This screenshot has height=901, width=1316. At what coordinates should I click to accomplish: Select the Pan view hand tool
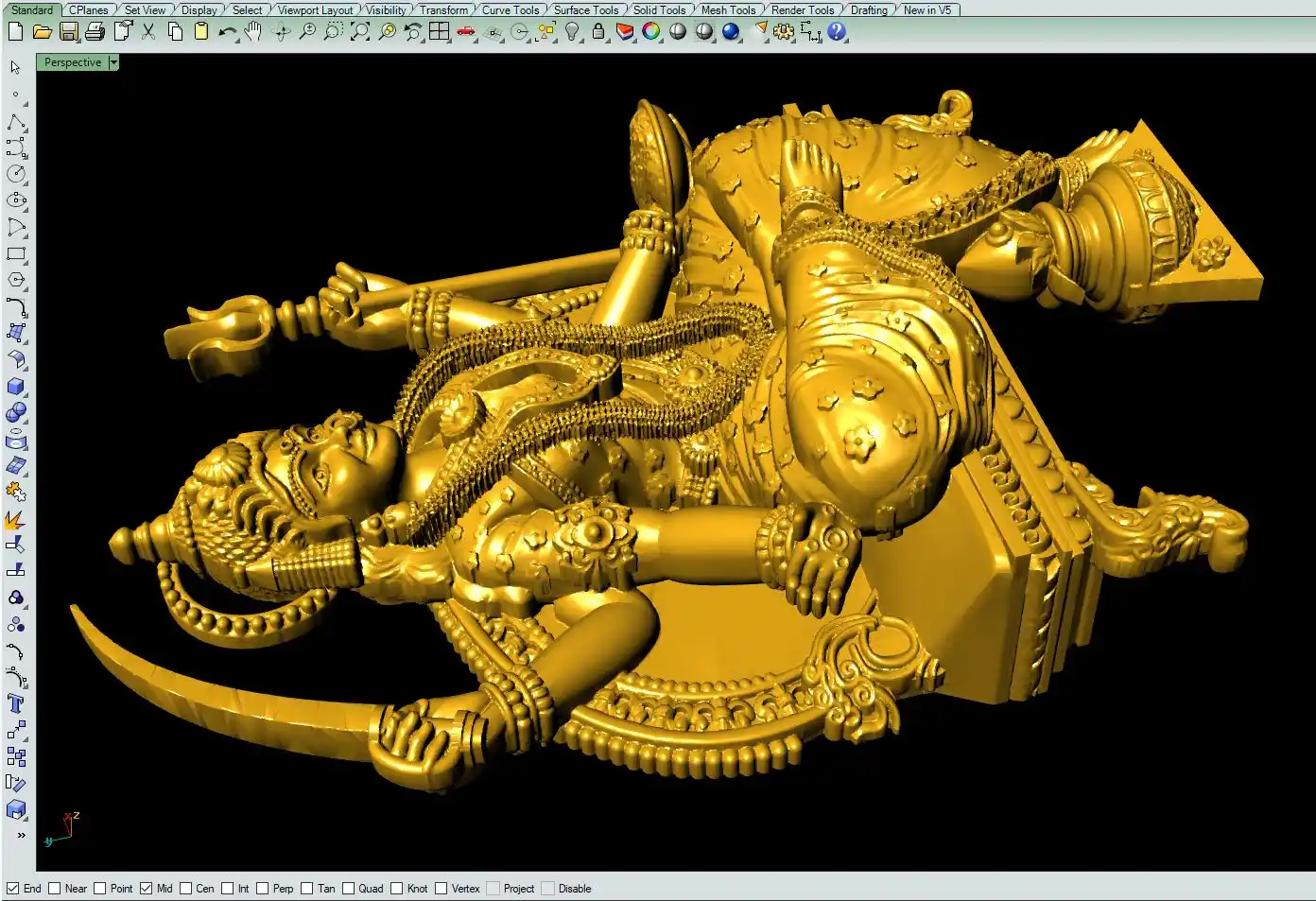click(252, 32)
